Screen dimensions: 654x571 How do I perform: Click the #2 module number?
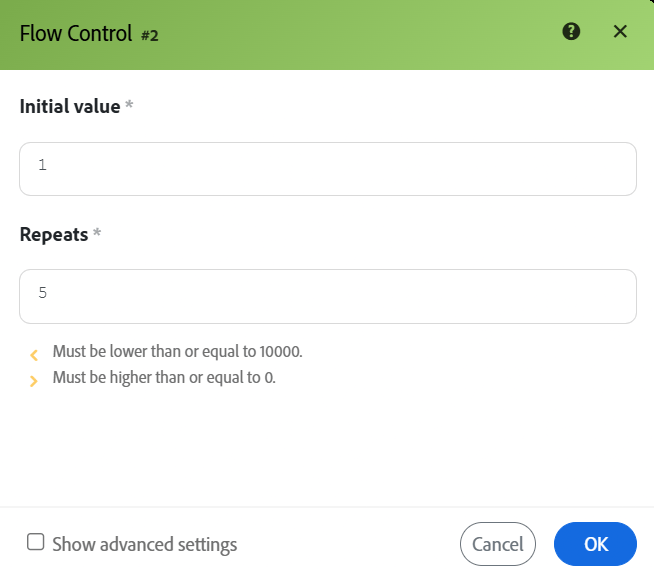[x=150, y=35]
